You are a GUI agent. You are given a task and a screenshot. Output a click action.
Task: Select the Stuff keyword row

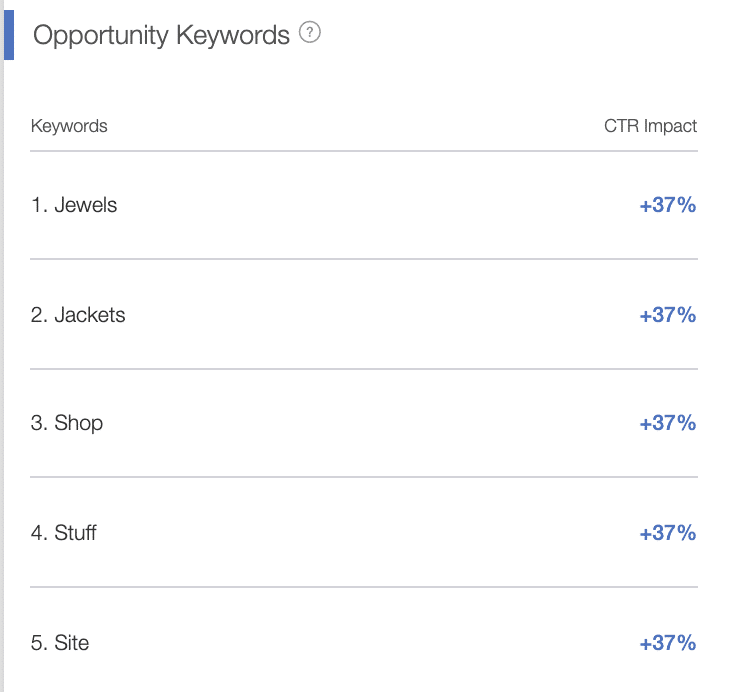tap(364, 532)
